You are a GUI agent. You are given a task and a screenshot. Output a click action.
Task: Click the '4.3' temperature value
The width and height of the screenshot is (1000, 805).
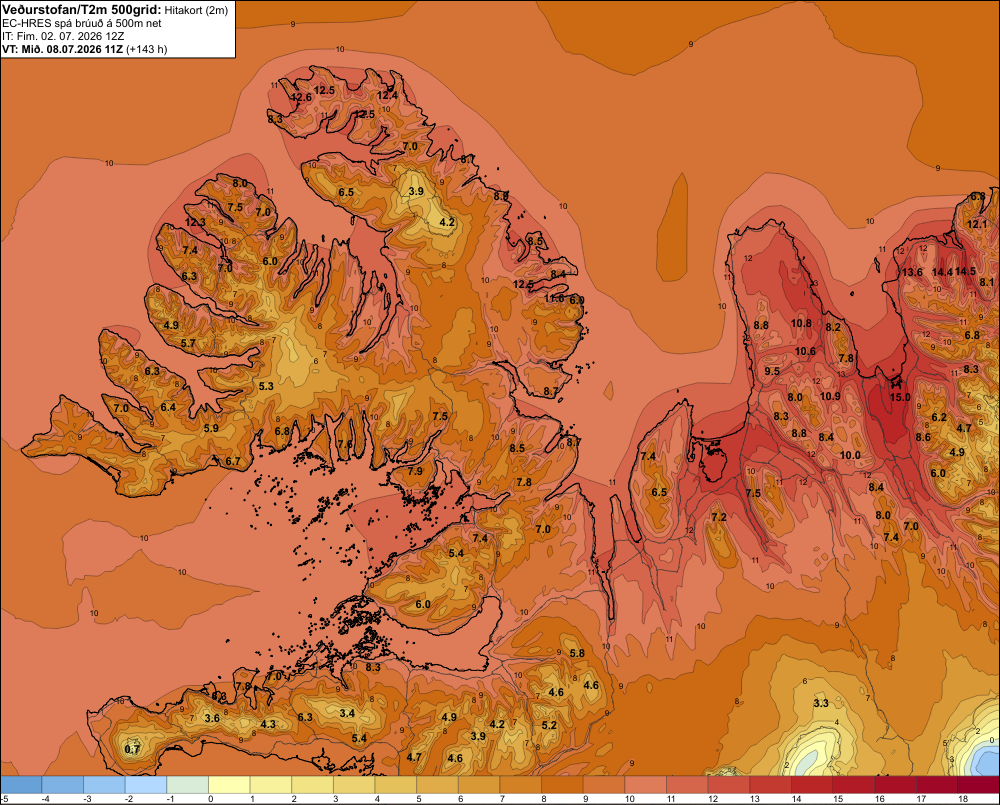coord(268,723)
